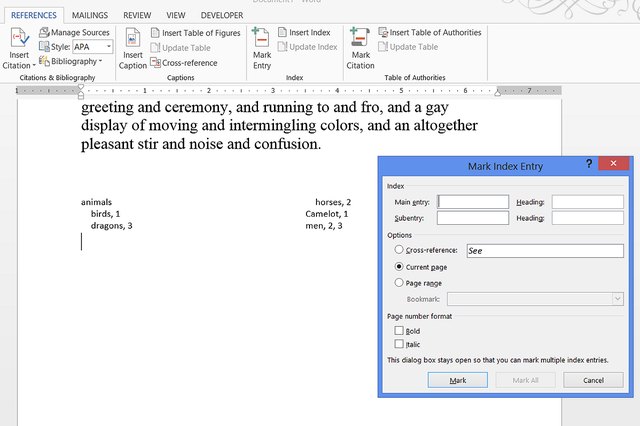Click the 'men, 2, 3' index entry
Image resolution: width=640 pixels, height=426 pixels.
click(324, 226)
